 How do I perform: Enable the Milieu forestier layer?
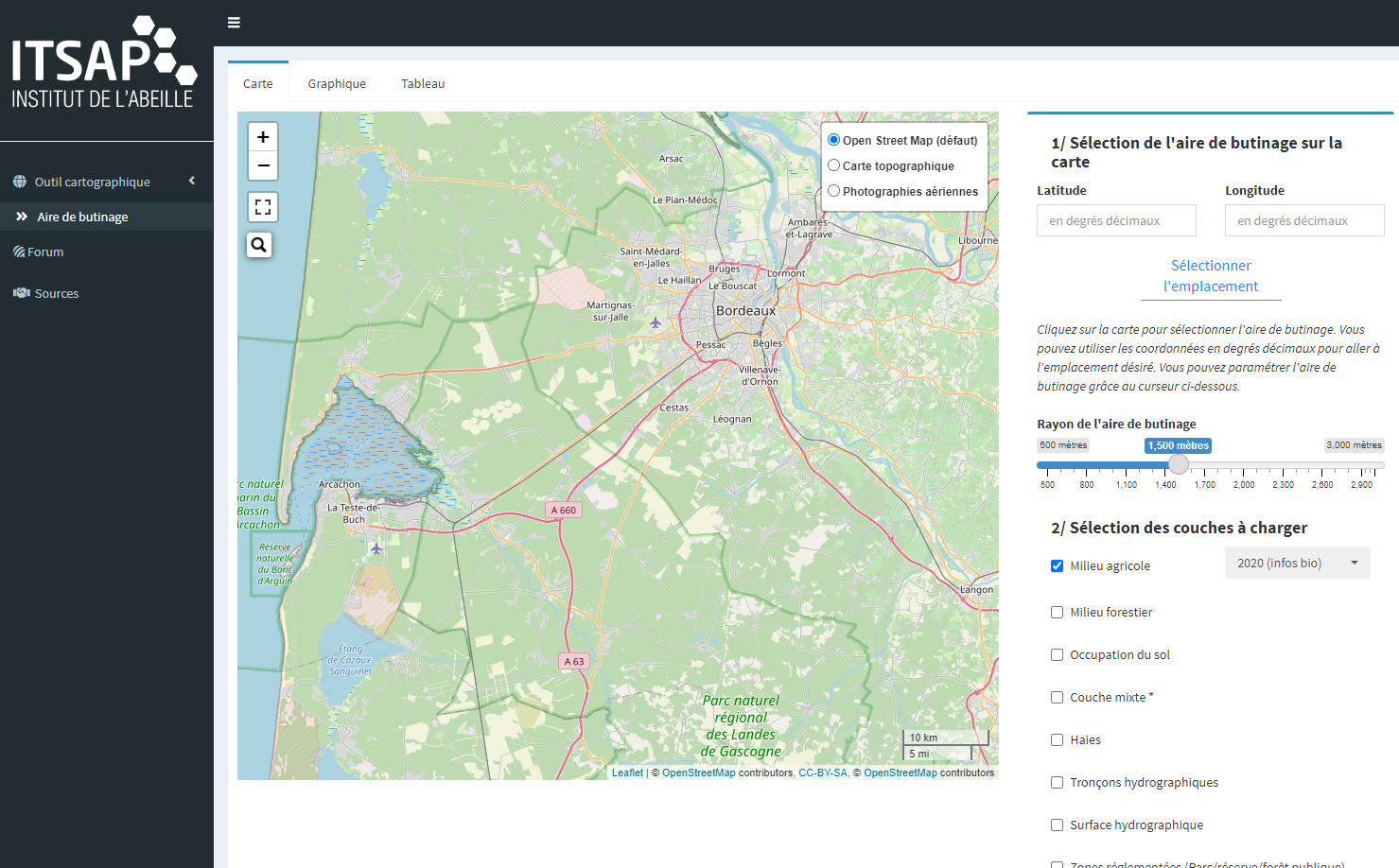[1057, 613]
